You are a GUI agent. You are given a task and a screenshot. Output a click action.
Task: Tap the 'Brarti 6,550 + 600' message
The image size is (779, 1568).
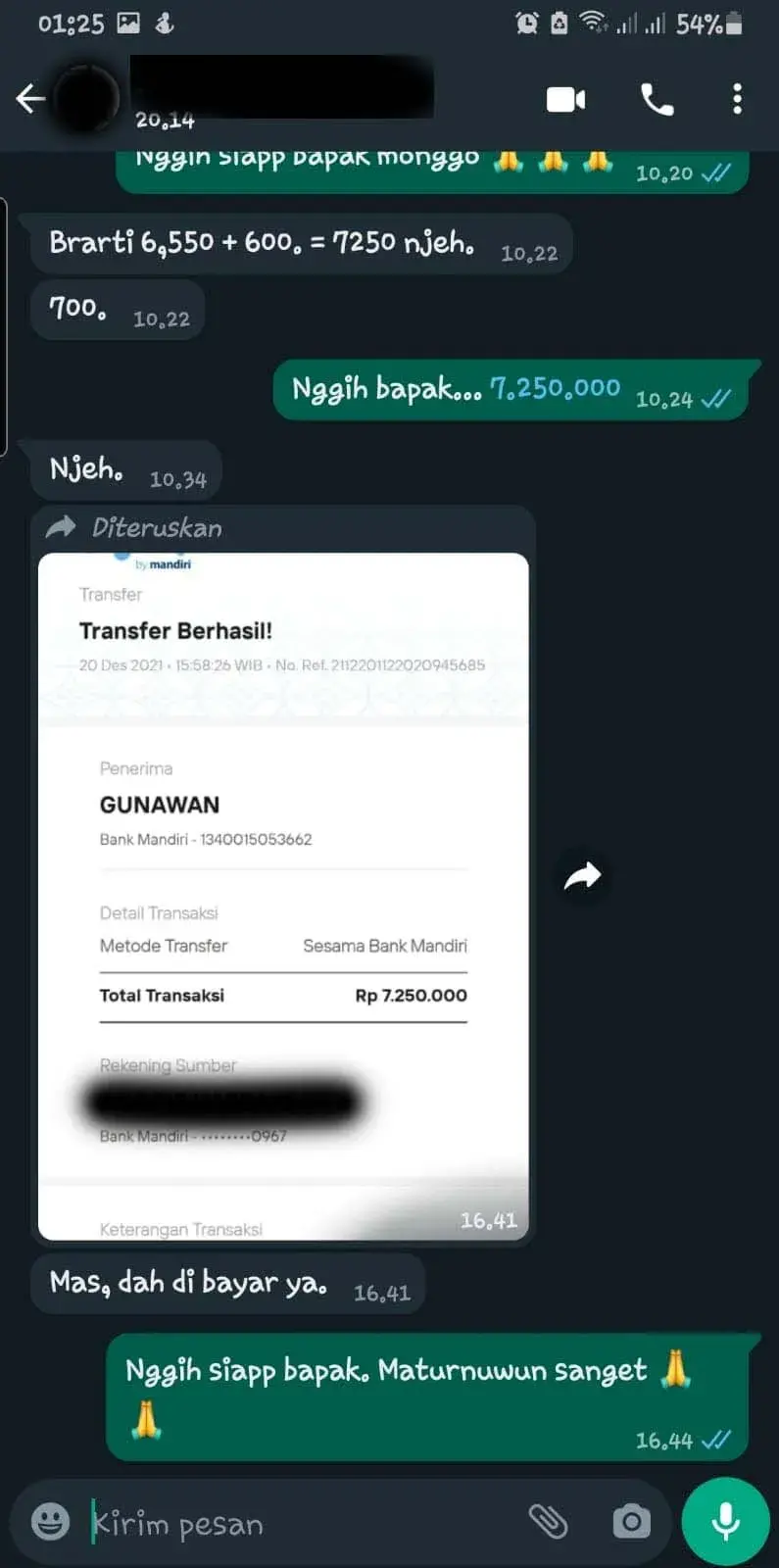pos(302,243)
